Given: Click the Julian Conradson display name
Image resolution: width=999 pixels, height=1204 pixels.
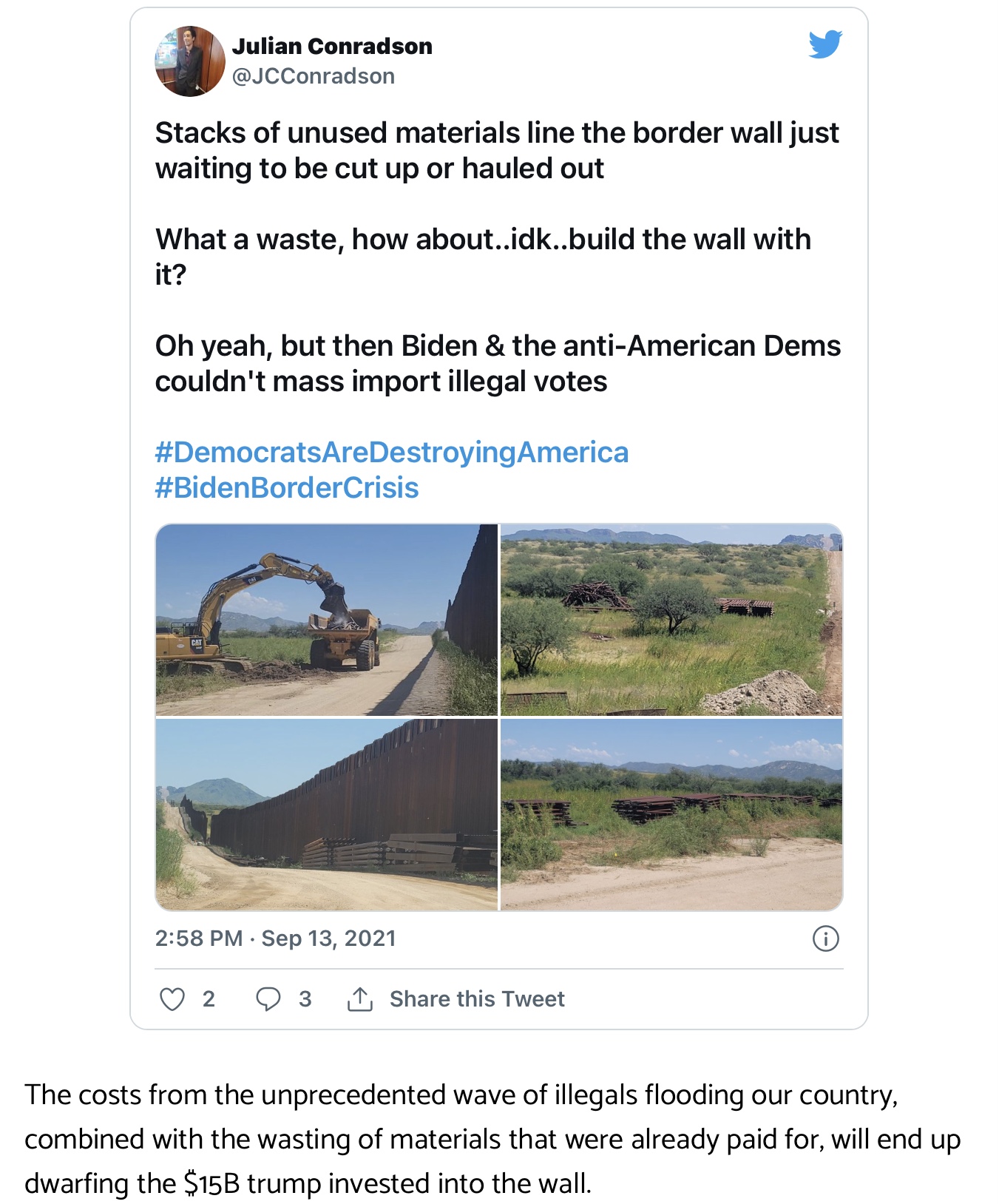Looking at the screenshot, I should coord(332,47).
